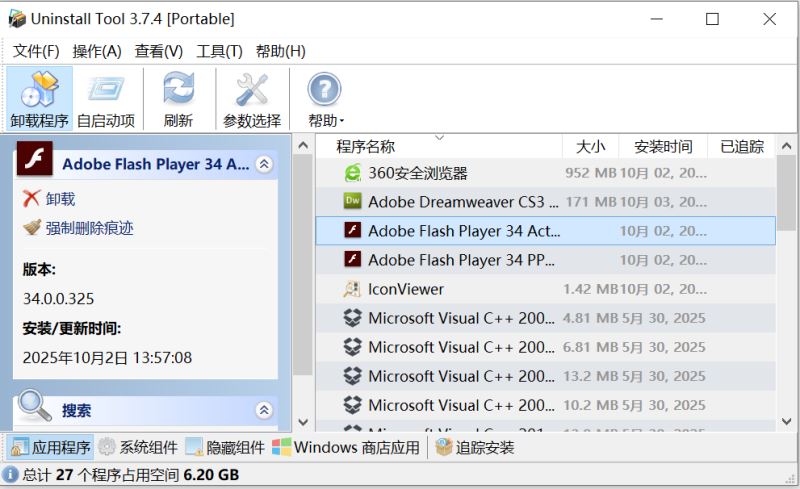
Task: Click the 360安全浏览器 green icon
Action: coord(353,173)
